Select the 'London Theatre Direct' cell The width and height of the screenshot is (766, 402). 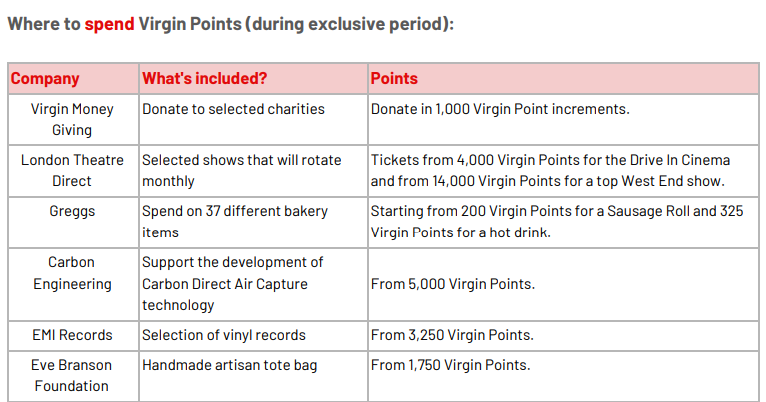pyautogui.click(x=72, y=170)
